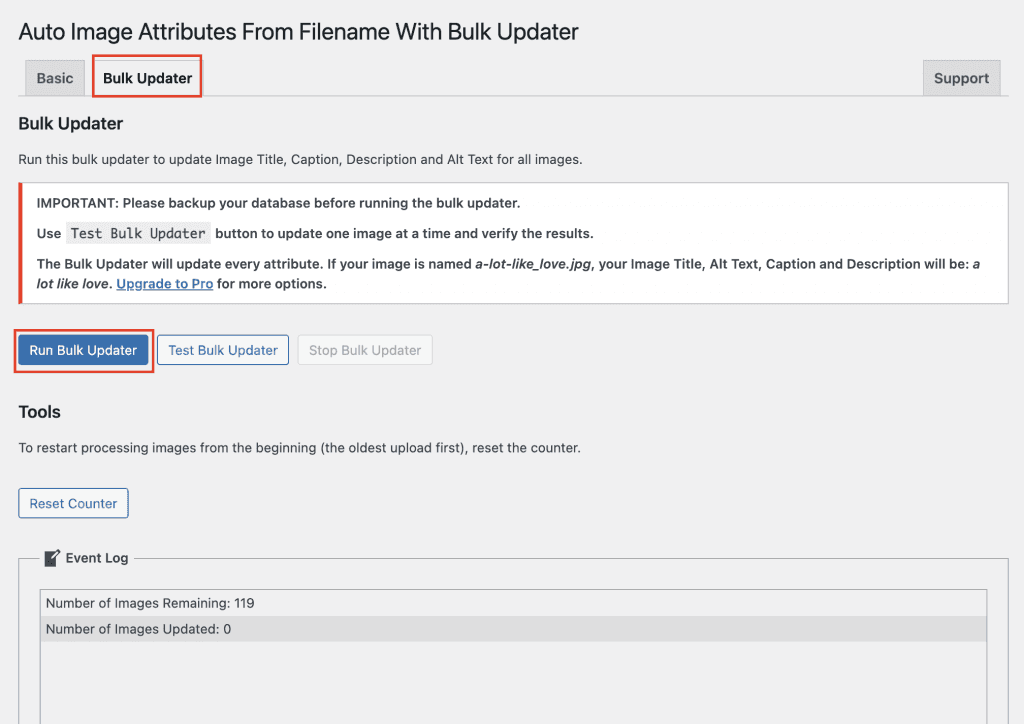
Task: Click the Auto Image Attributes page title
Action: coord(298,31)
